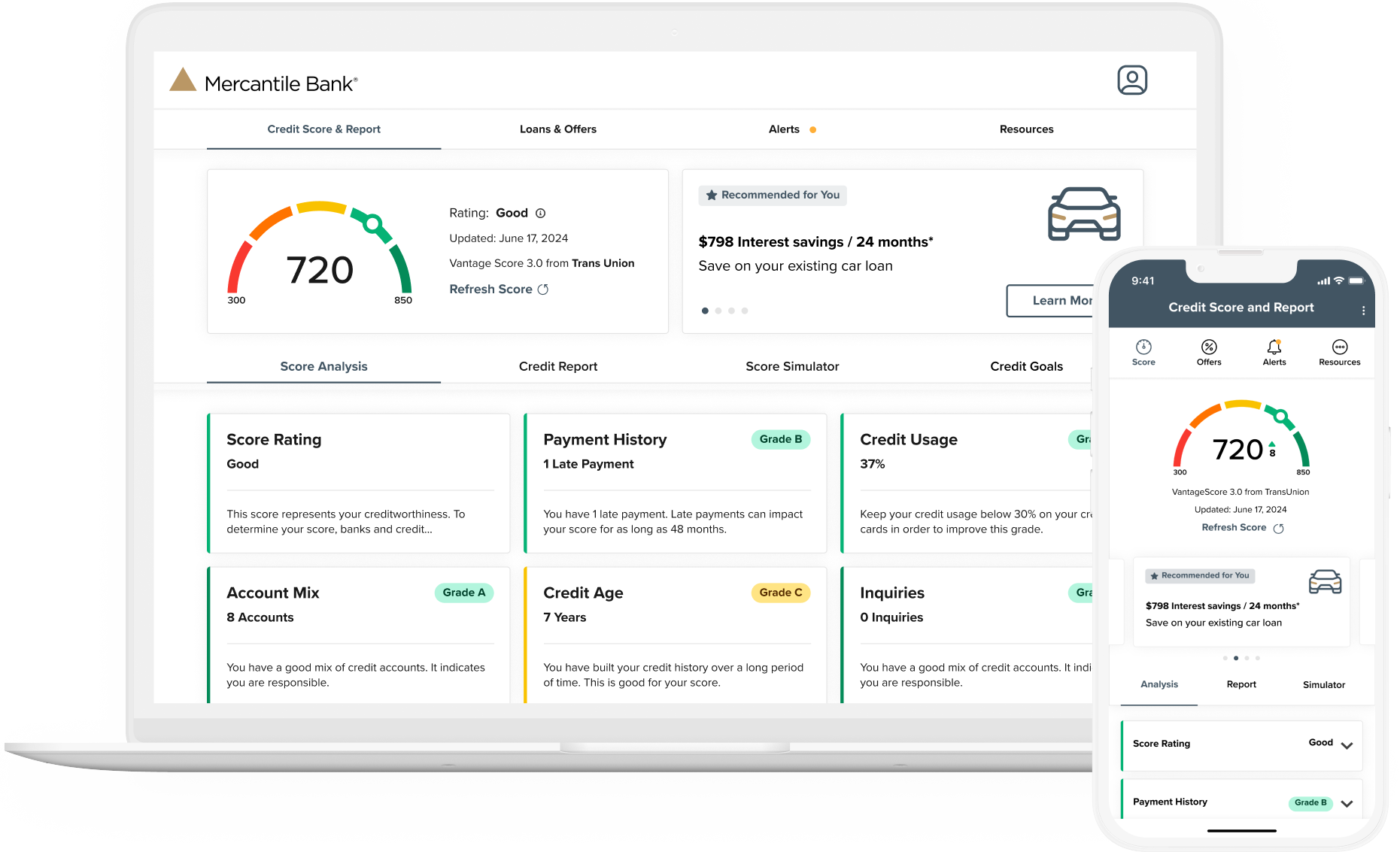Open the Loans & Offers tab

coord(557,129)
